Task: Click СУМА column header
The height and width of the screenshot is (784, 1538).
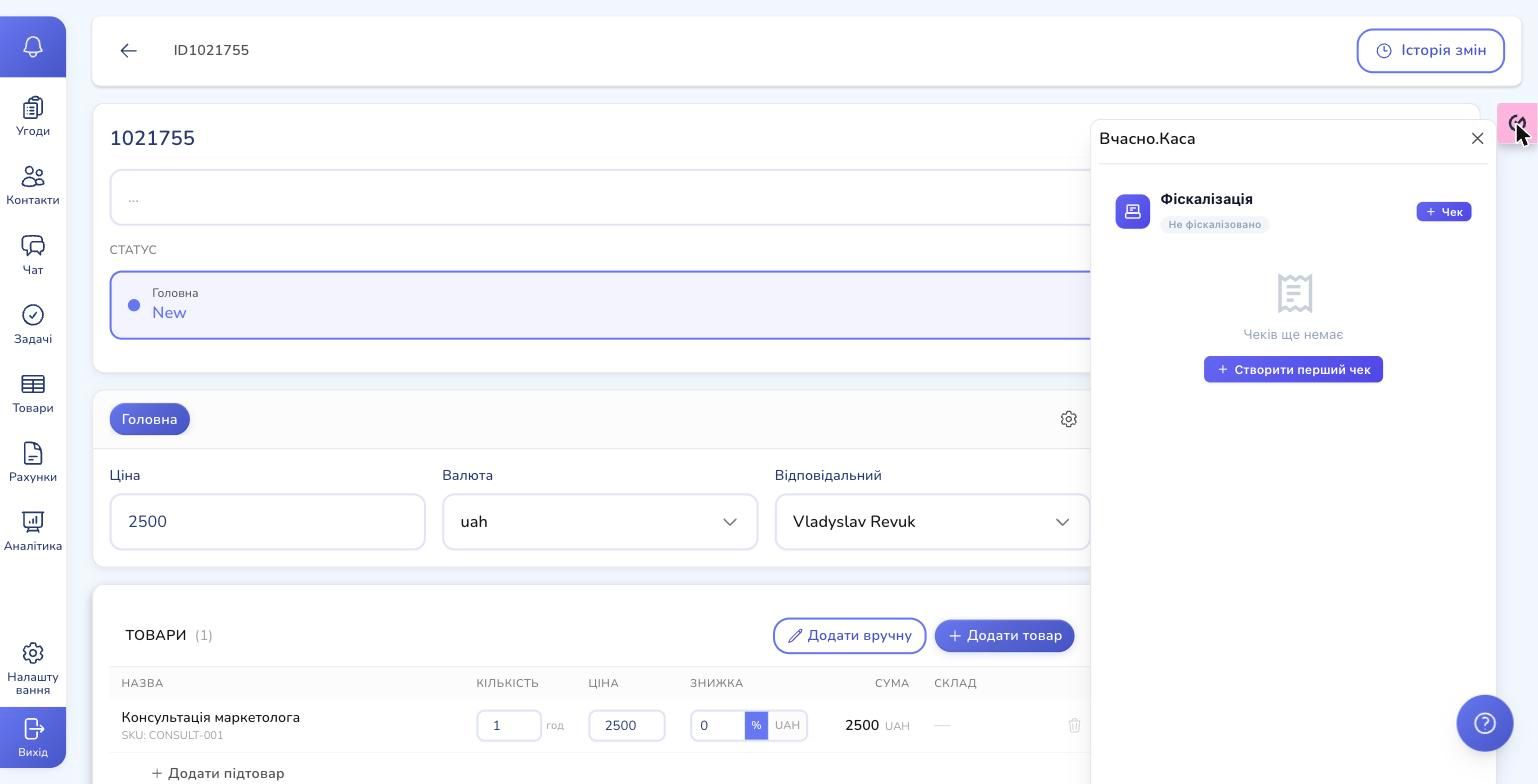Action: click(x=892, y=683)
